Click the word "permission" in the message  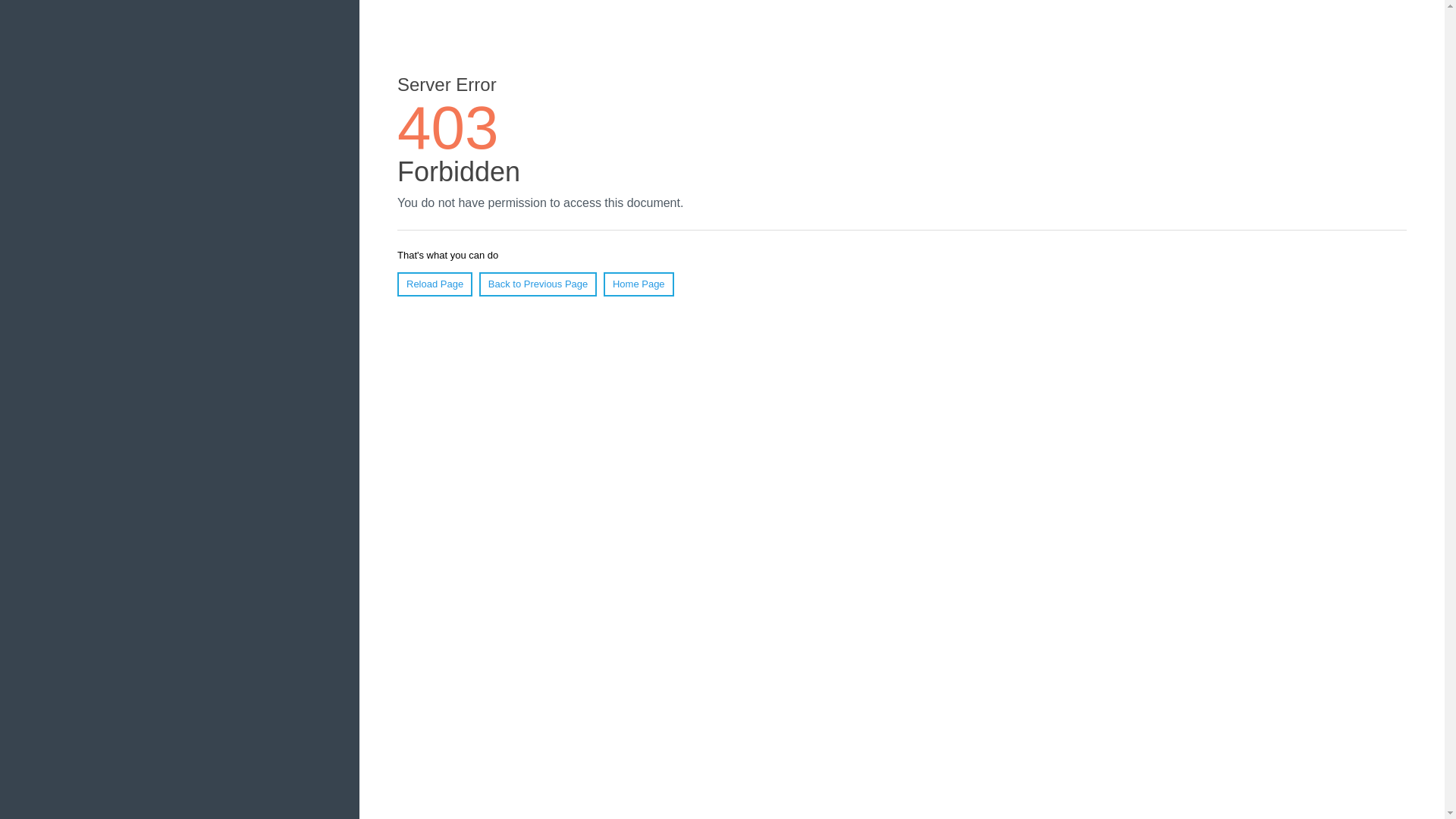pos(516,203)
